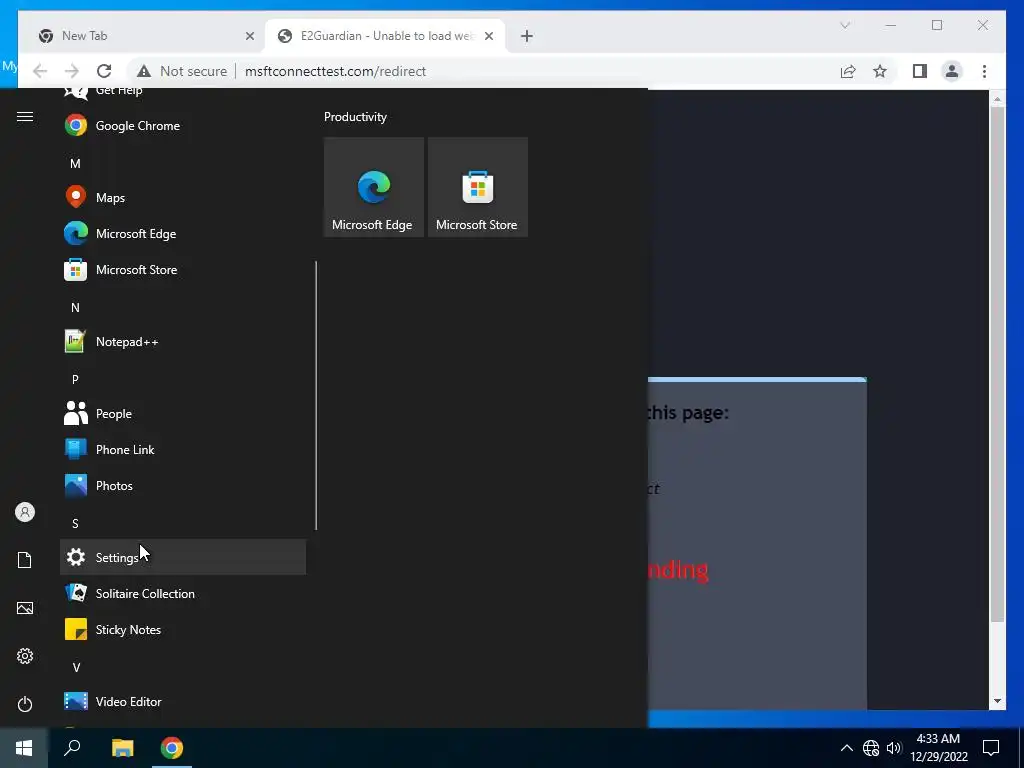
Task: Open Settings from the app list
Action: coord(183,557)
